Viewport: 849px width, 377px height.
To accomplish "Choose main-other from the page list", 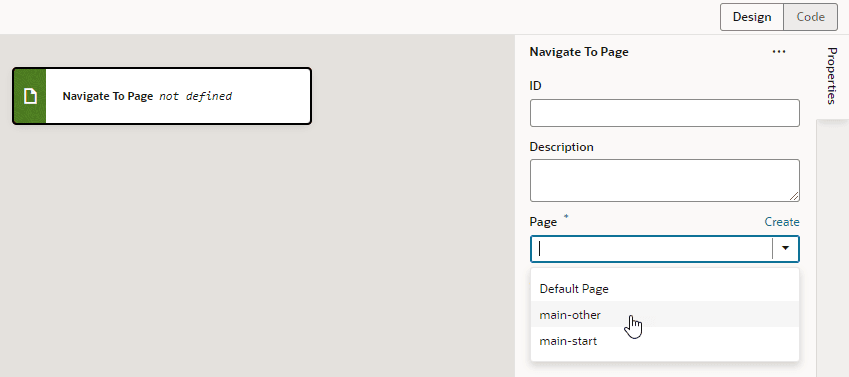I will point(664,314).
